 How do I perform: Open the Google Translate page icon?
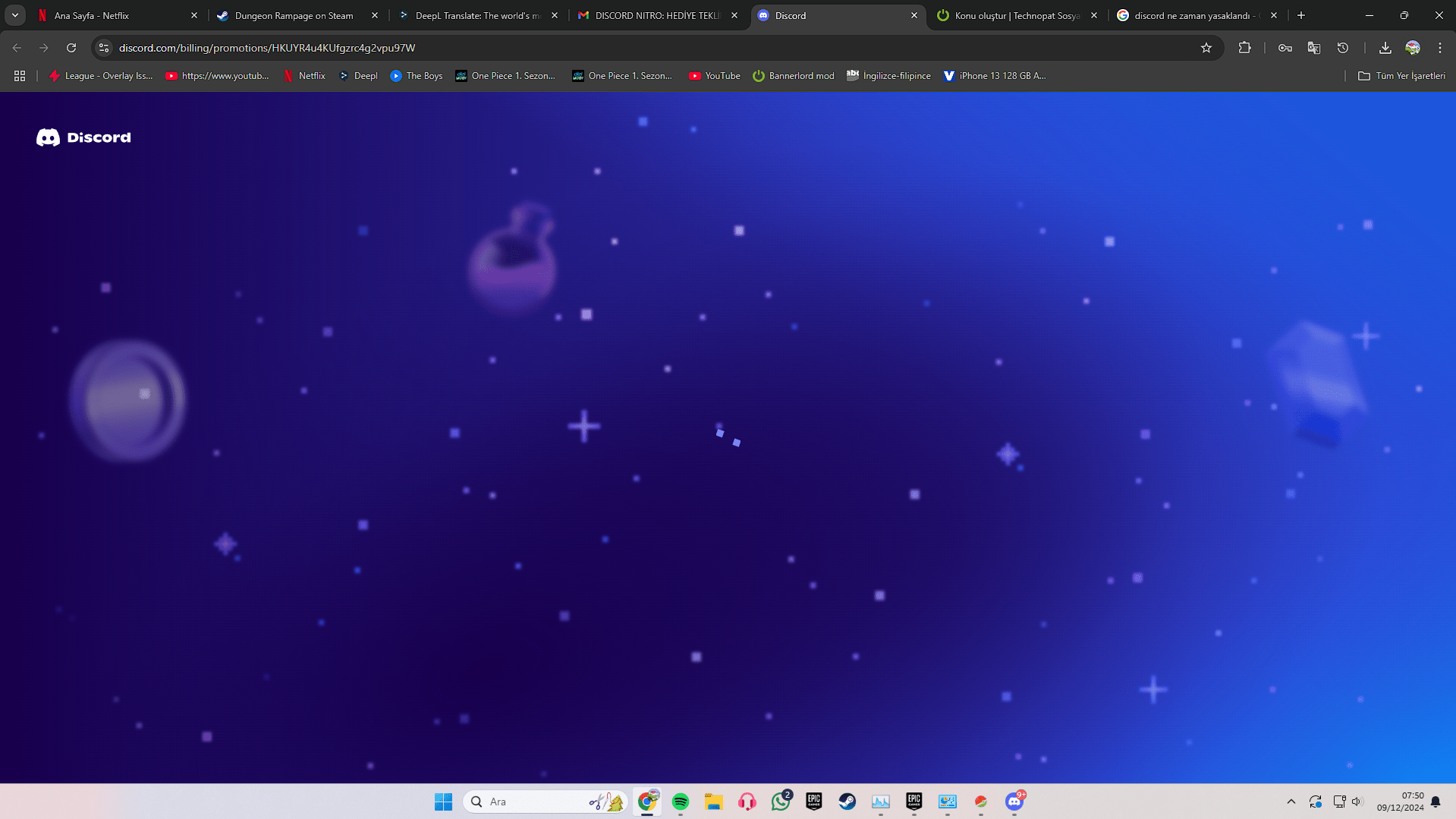[x=1313, y=47]
